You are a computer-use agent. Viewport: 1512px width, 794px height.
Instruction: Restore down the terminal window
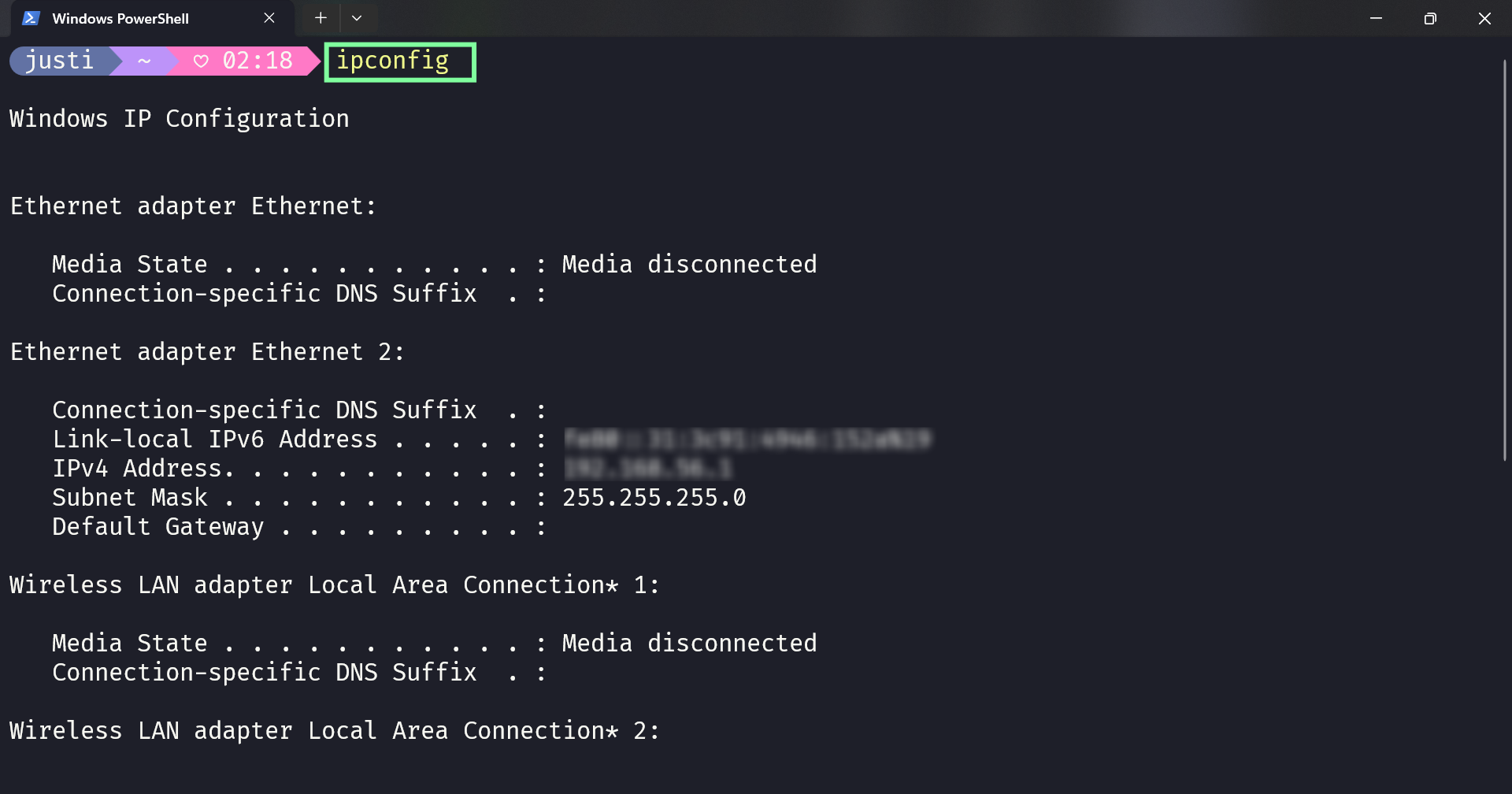(x=1431, y=18)
